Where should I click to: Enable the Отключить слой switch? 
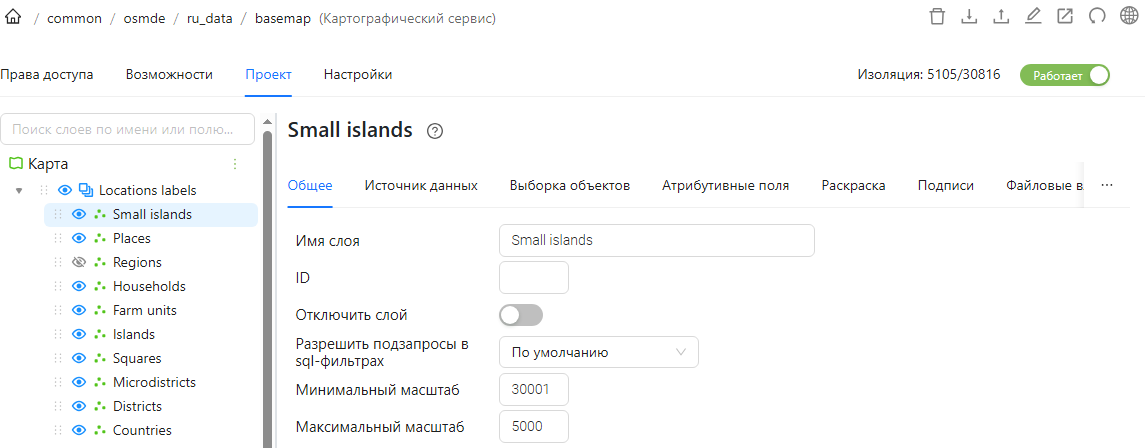click(x=521, y=316)
